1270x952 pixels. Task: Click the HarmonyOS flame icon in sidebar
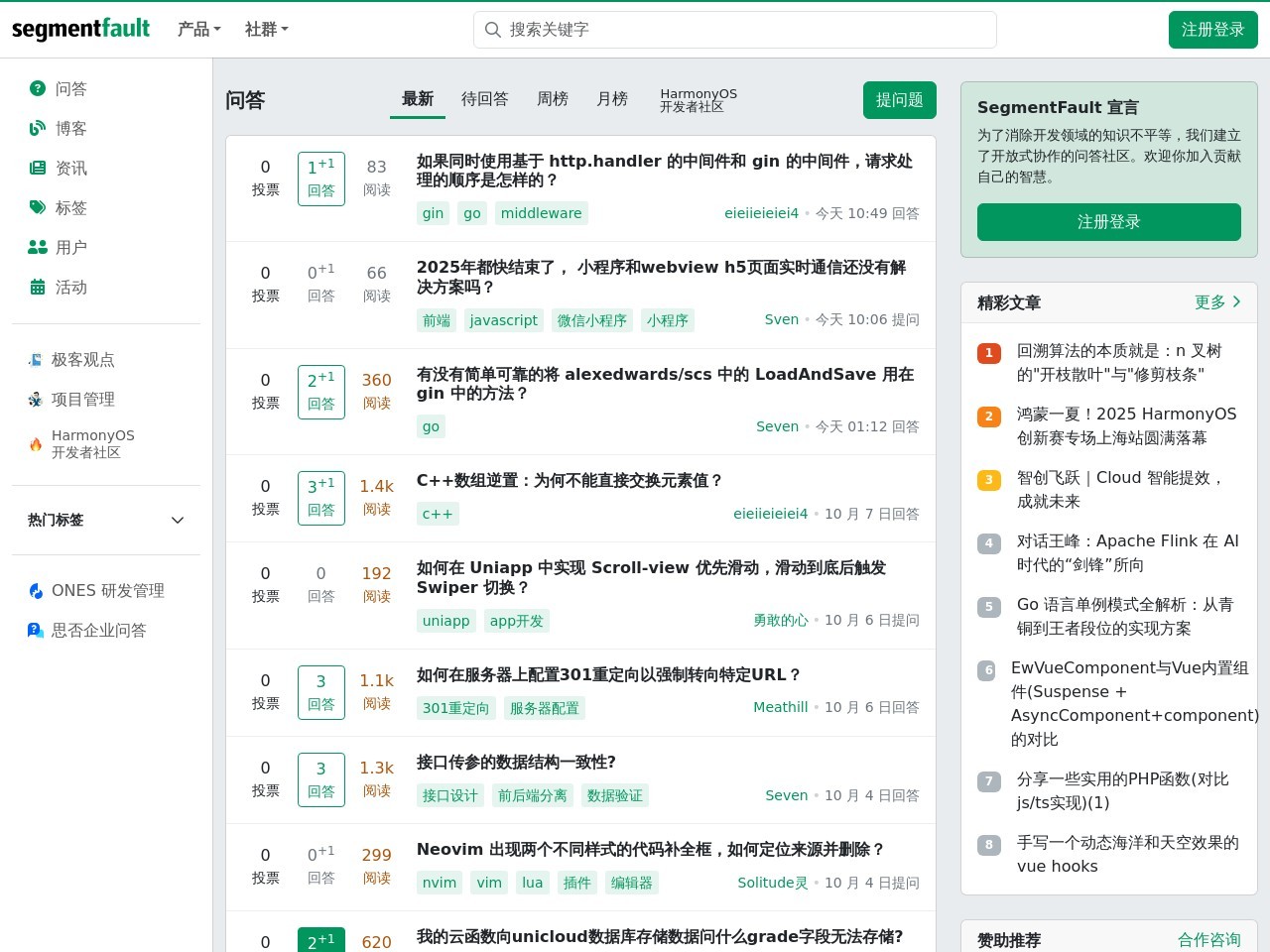36,444
